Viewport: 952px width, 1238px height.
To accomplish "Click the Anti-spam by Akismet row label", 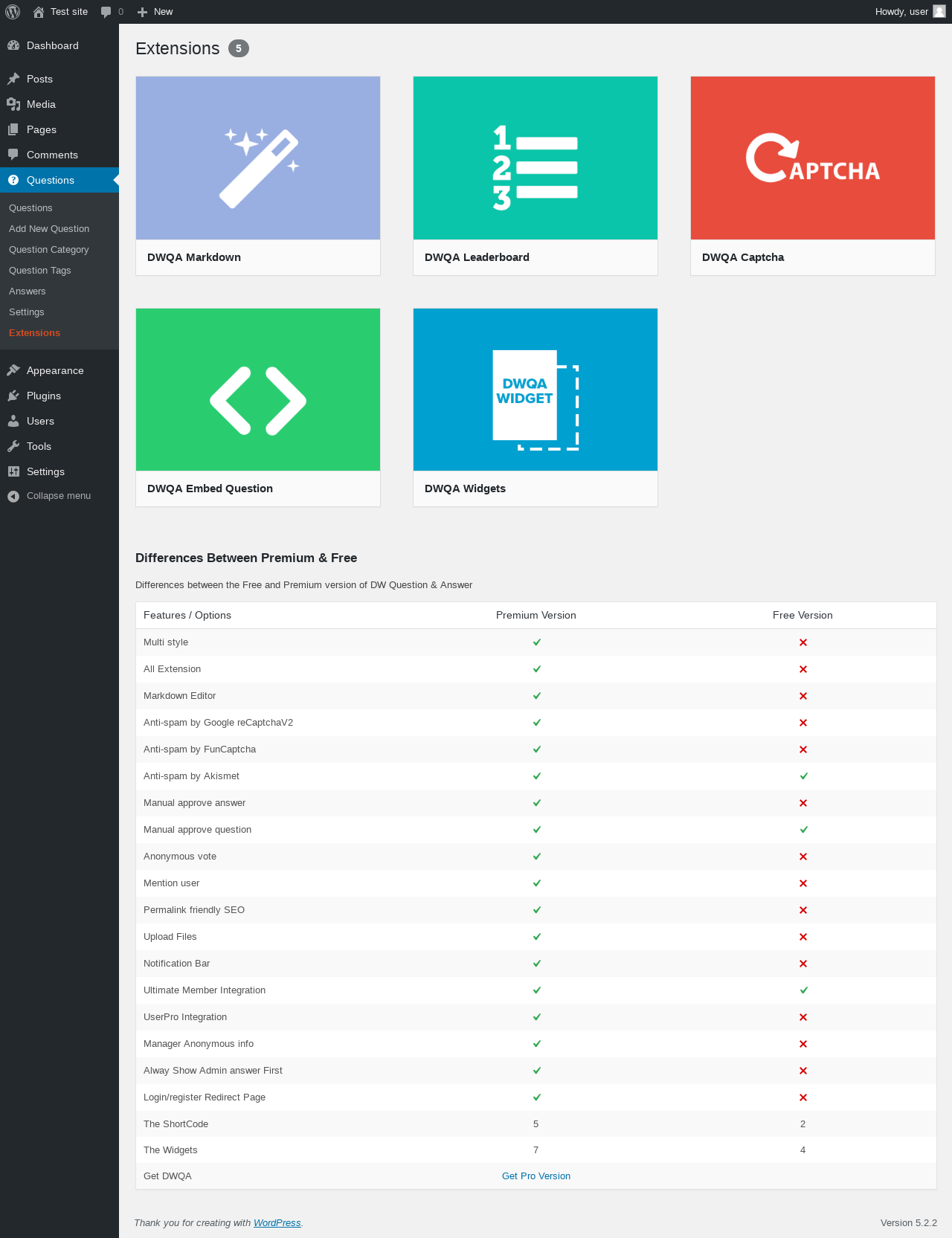I will tap(191, 776).
